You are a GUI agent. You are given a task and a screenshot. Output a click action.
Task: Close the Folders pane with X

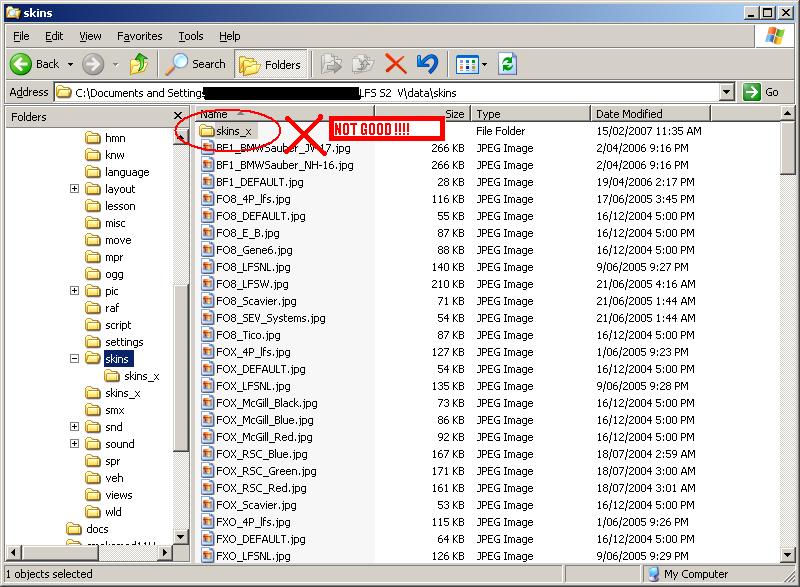point(178,116)
